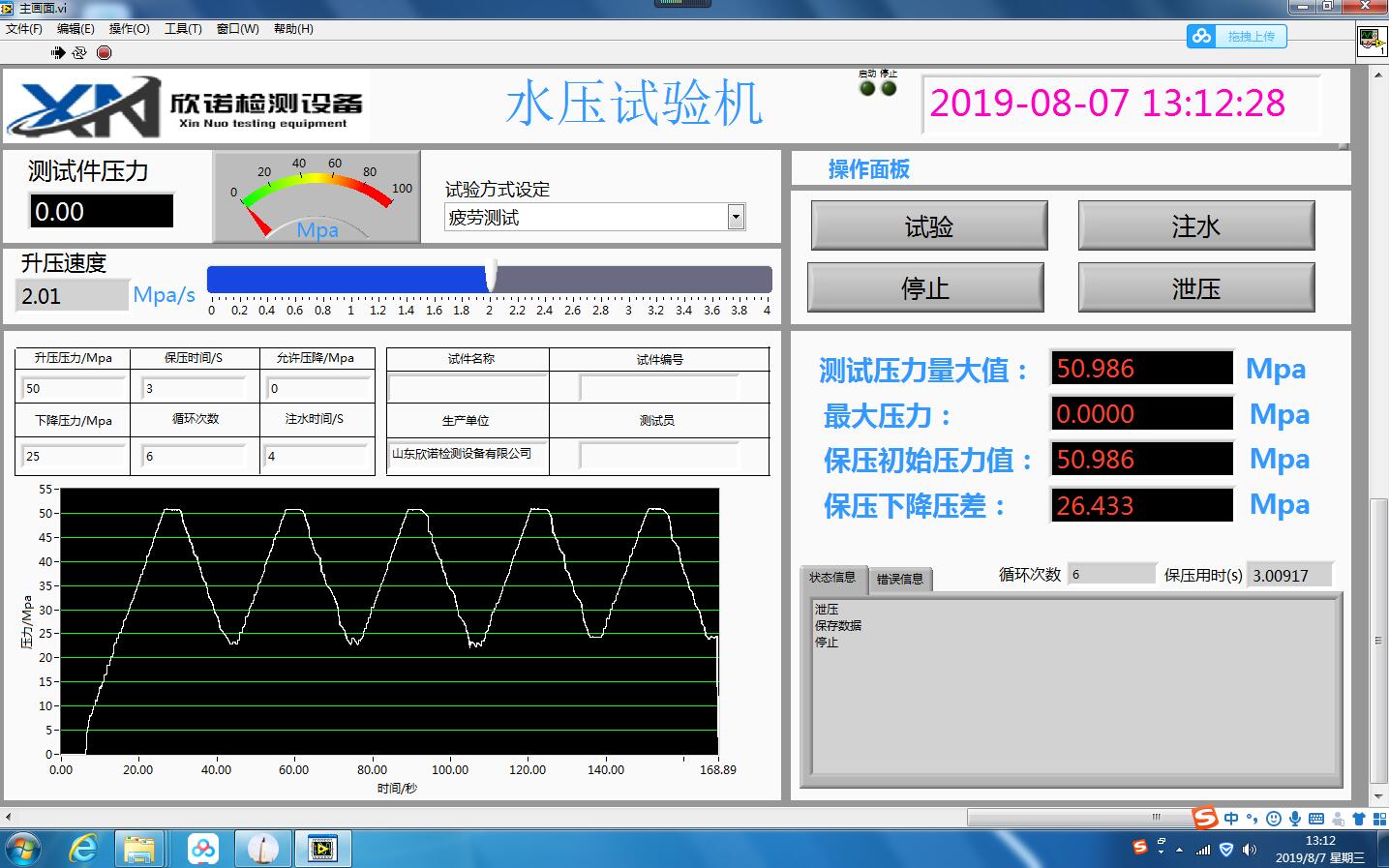Click the 升压速度 slider handle

(x=492, y=277)
